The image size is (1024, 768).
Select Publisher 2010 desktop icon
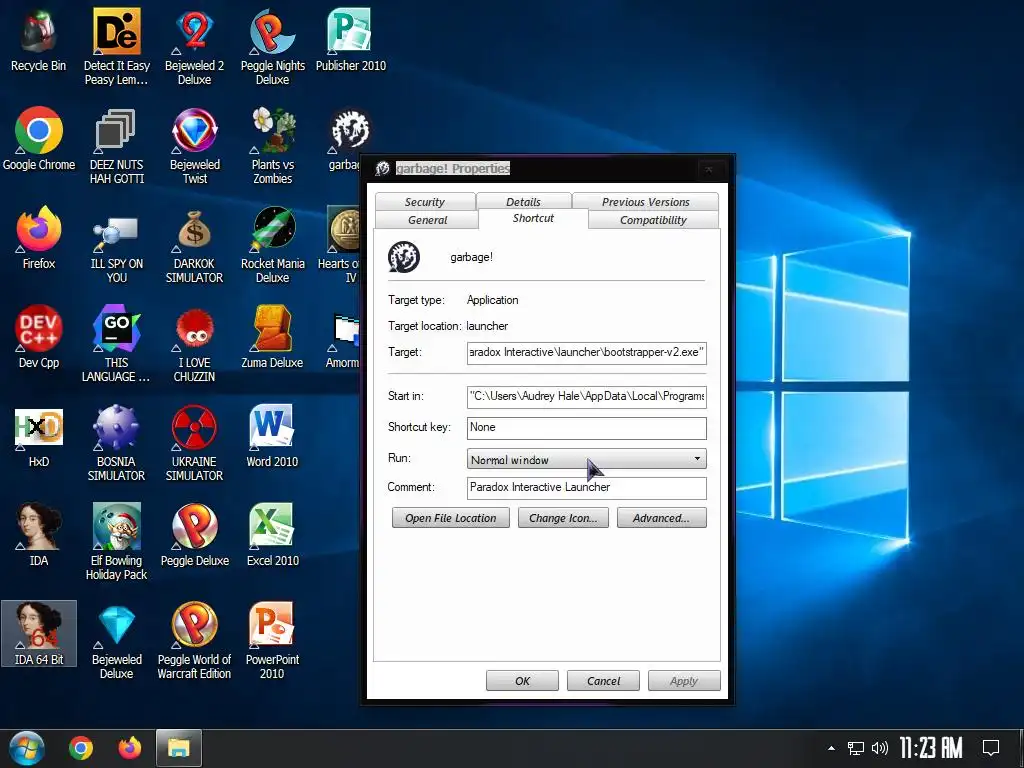tap(351, 40)
